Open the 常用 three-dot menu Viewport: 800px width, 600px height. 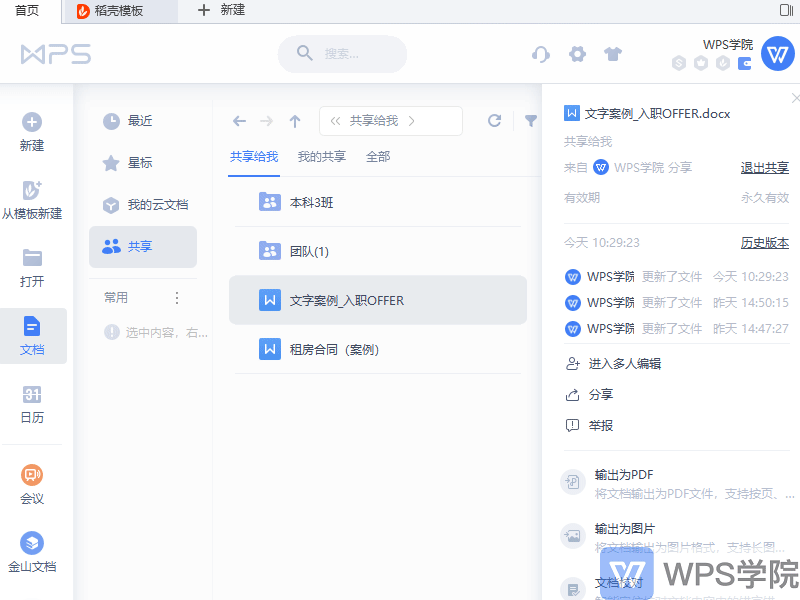coord(177,298)
